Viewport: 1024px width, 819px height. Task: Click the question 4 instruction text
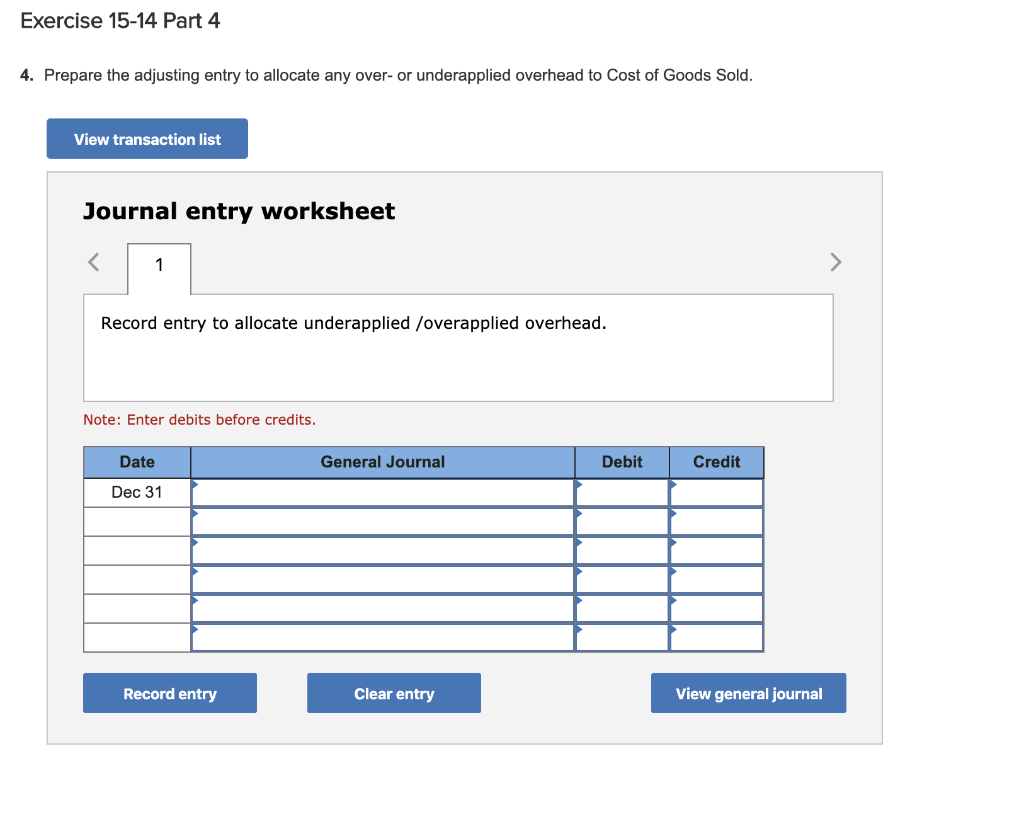pyautogui.click(x=398, y=76)
